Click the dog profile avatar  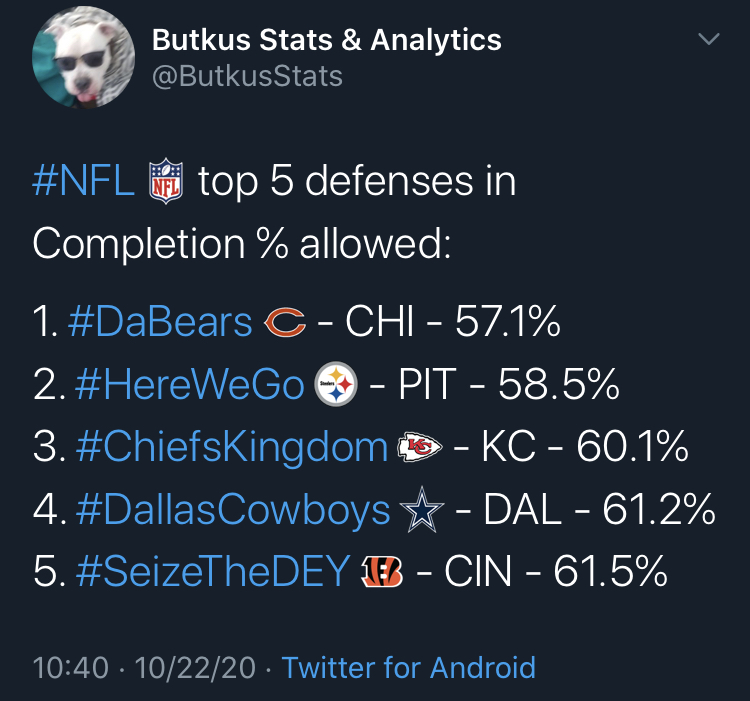pos(83,57)
